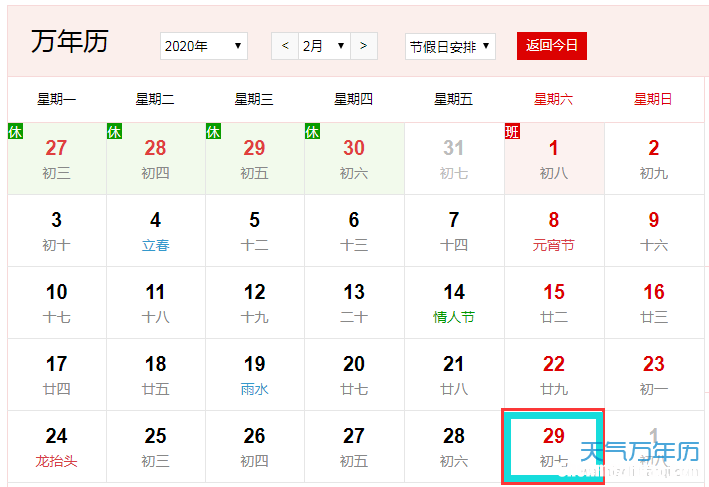Image resolution: width=709 pixels, height=487 pixels.
Task: Select February 21 廿八 cell
Action: 454,374
